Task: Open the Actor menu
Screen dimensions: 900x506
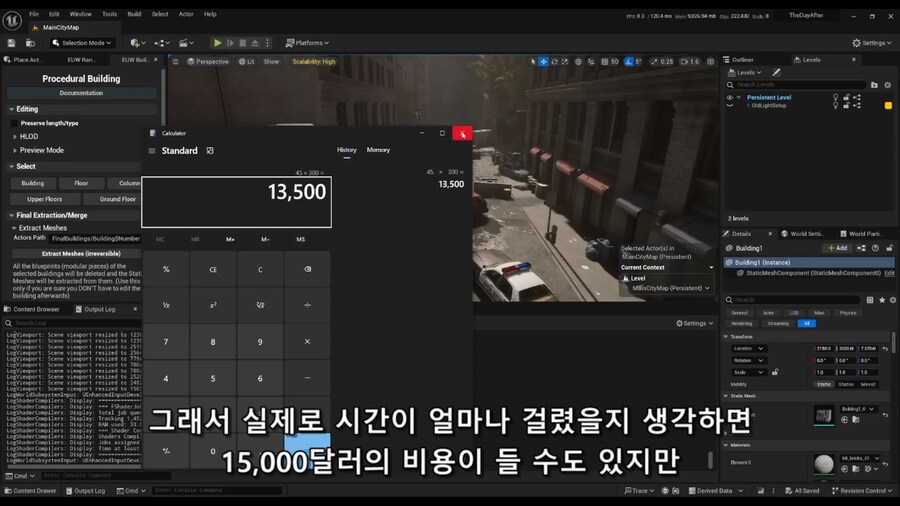Action: click(186, 14)
